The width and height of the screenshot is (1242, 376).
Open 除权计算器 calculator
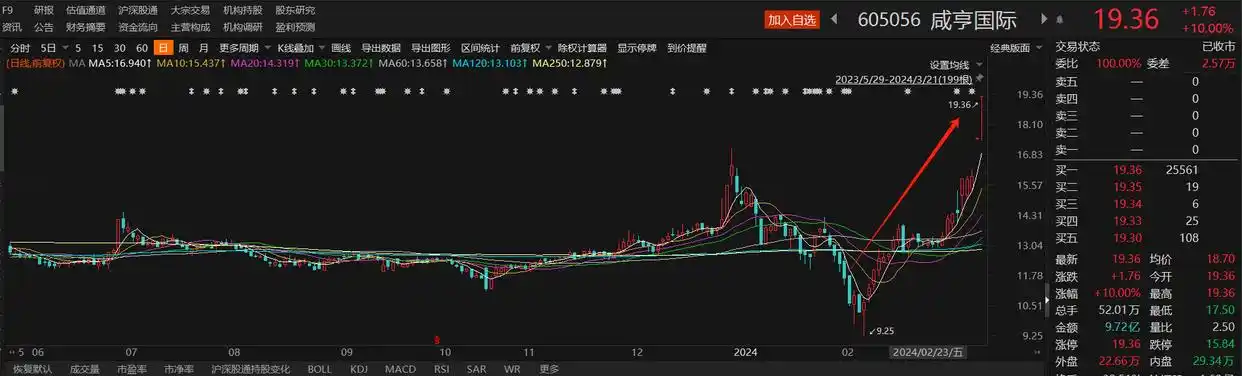click(583, 47)
